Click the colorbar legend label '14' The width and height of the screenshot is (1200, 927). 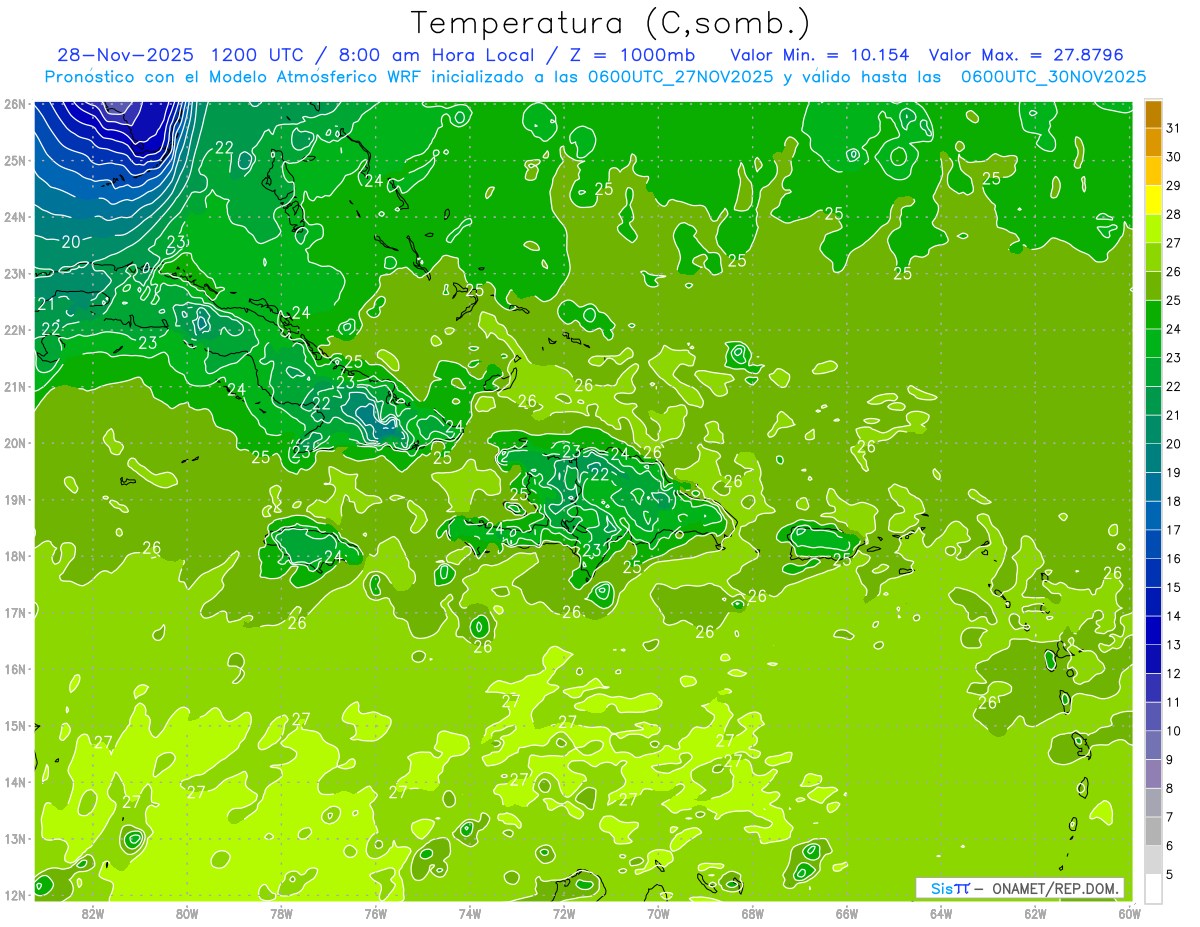[1174, 615]
